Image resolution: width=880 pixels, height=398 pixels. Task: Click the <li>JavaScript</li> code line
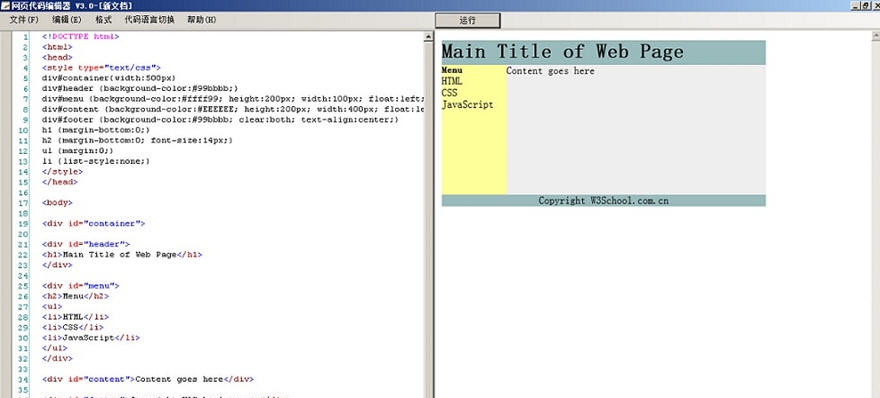(91, 338)
